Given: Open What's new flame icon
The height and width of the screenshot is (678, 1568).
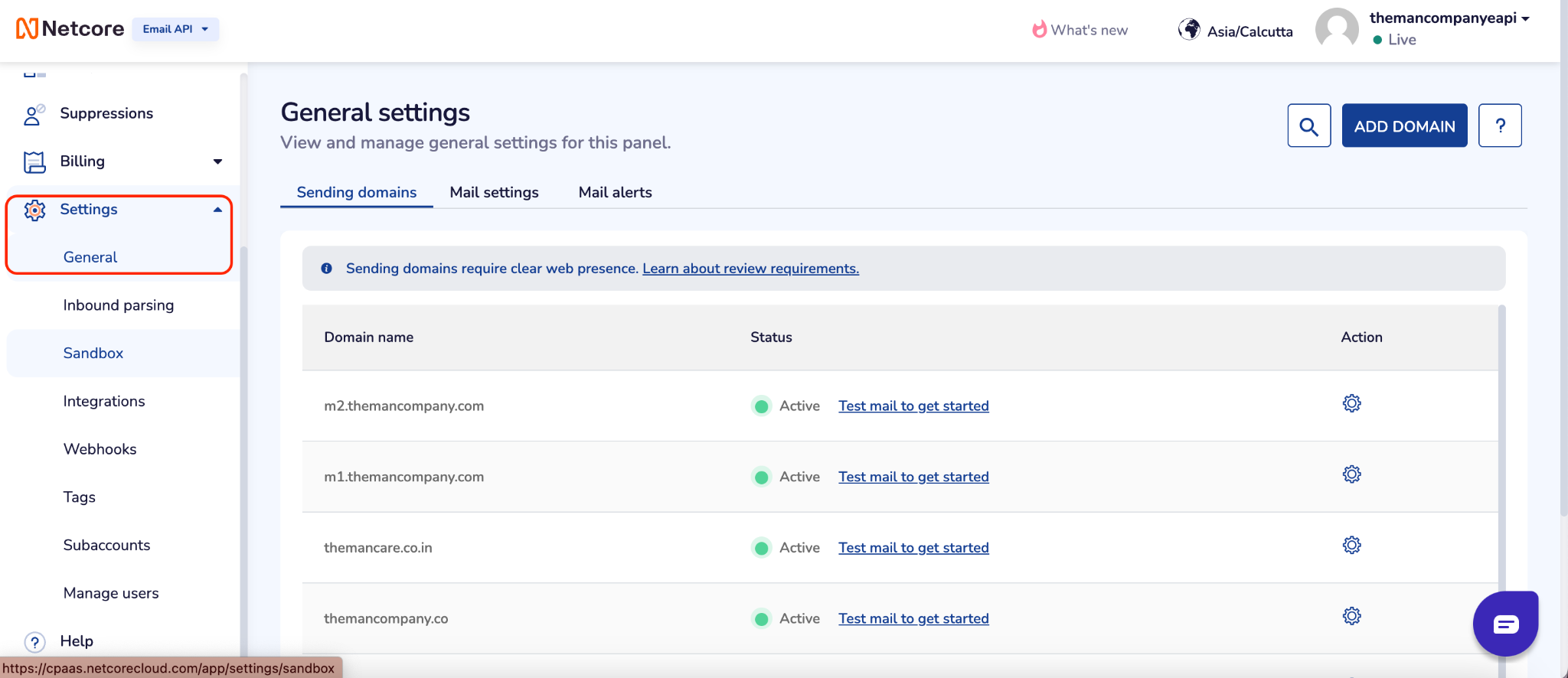Looking at the screenshot, I should point(1039,29).
